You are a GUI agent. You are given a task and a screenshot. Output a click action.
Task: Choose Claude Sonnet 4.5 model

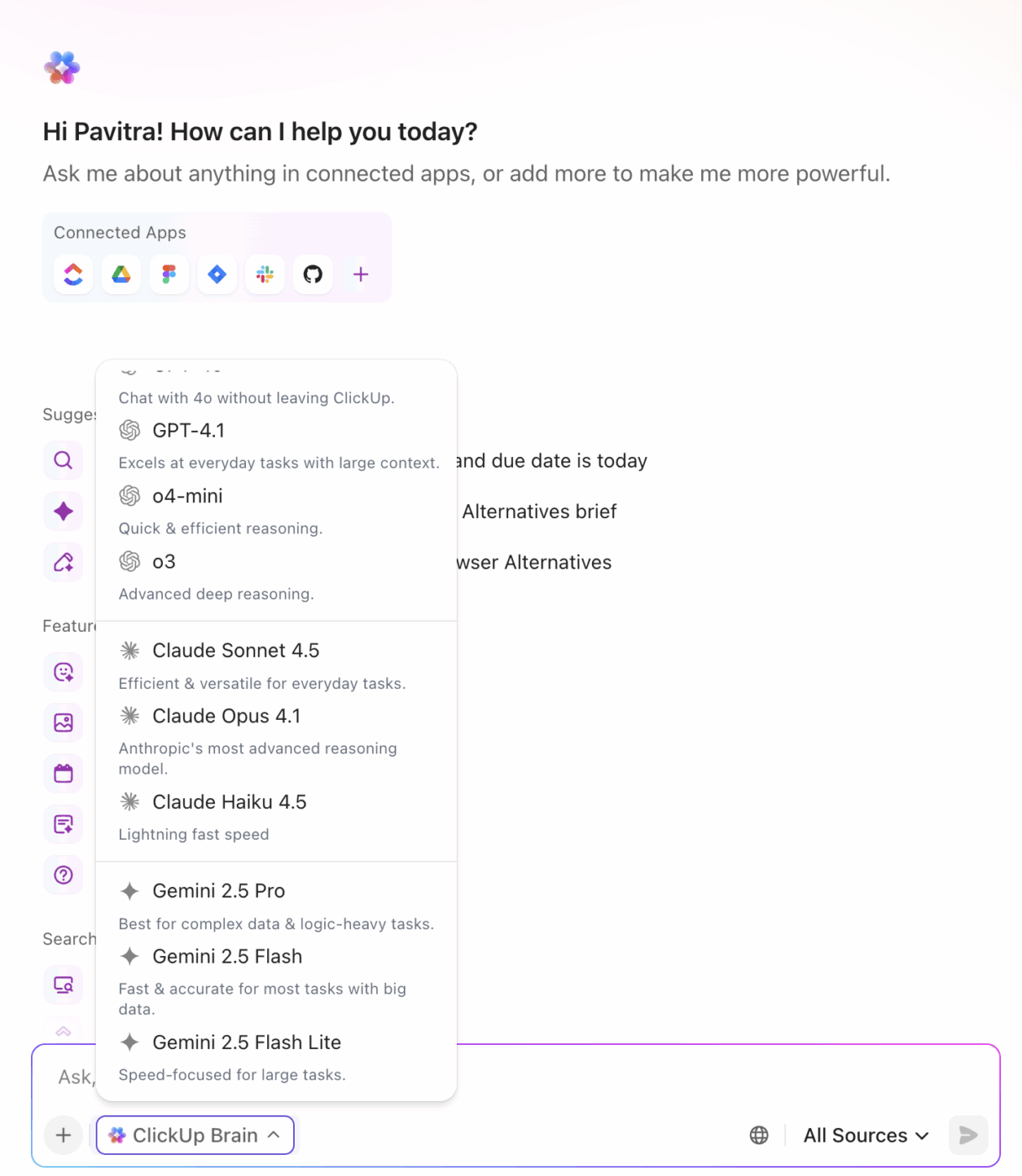tap(236, 651)
